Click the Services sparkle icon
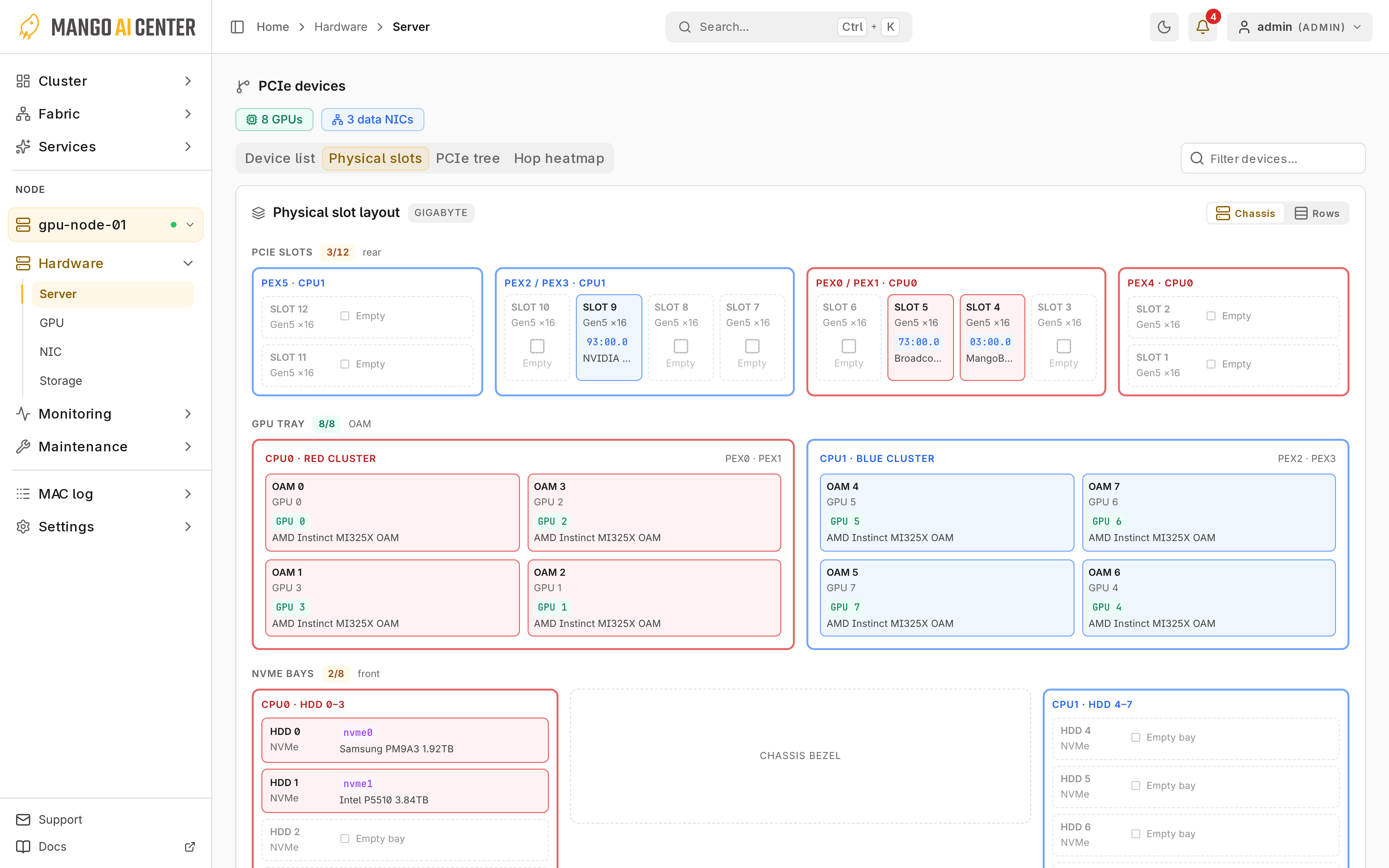This screenshot has height=868, width=1389. pyautogui.click(x=23, y=146)
